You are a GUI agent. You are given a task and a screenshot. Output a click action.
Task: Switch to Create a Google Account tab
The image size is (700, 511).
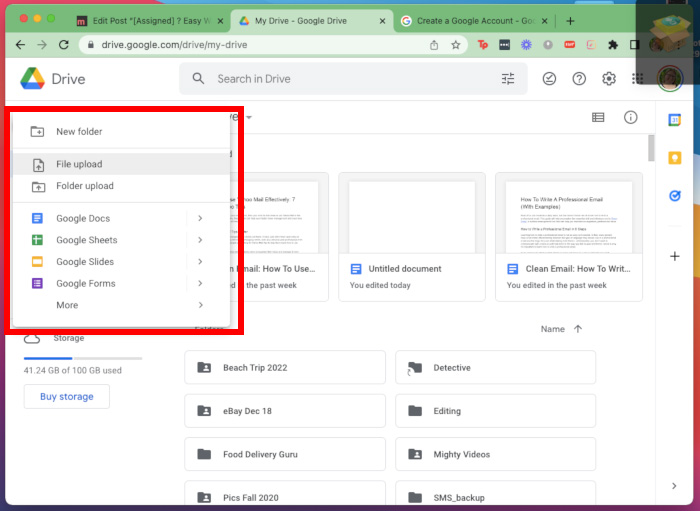[x=475, y=21]
